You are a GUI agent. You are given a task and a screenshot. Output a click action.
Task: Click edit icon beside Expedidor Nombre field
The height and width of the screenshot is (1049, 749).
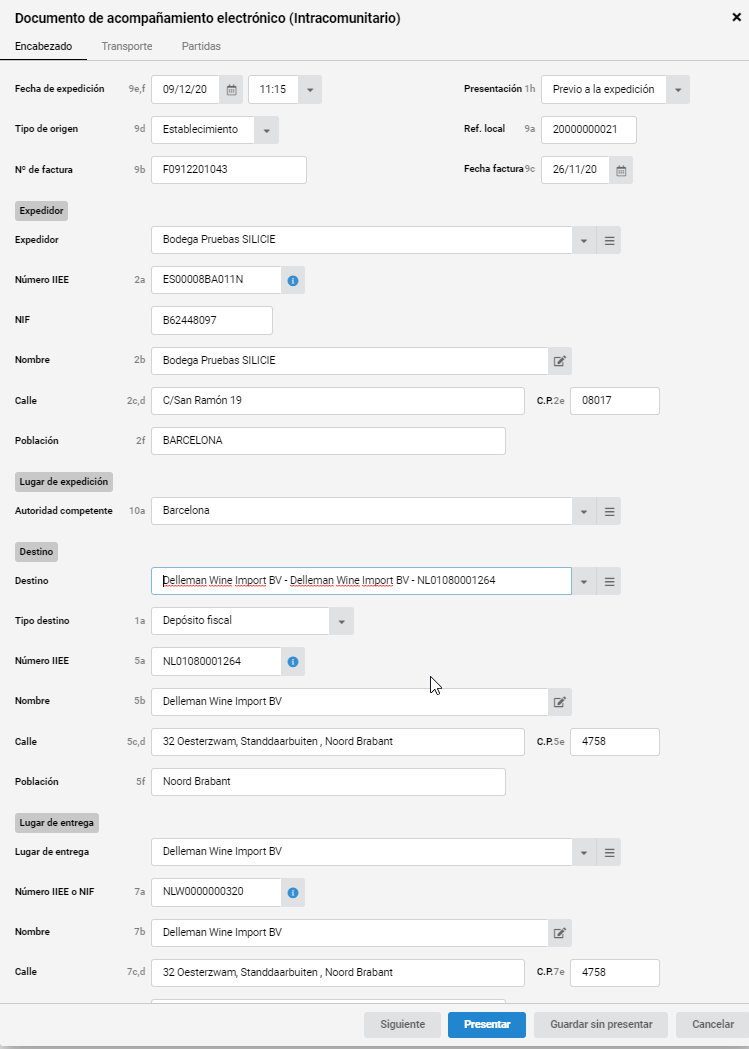point(560,361)
